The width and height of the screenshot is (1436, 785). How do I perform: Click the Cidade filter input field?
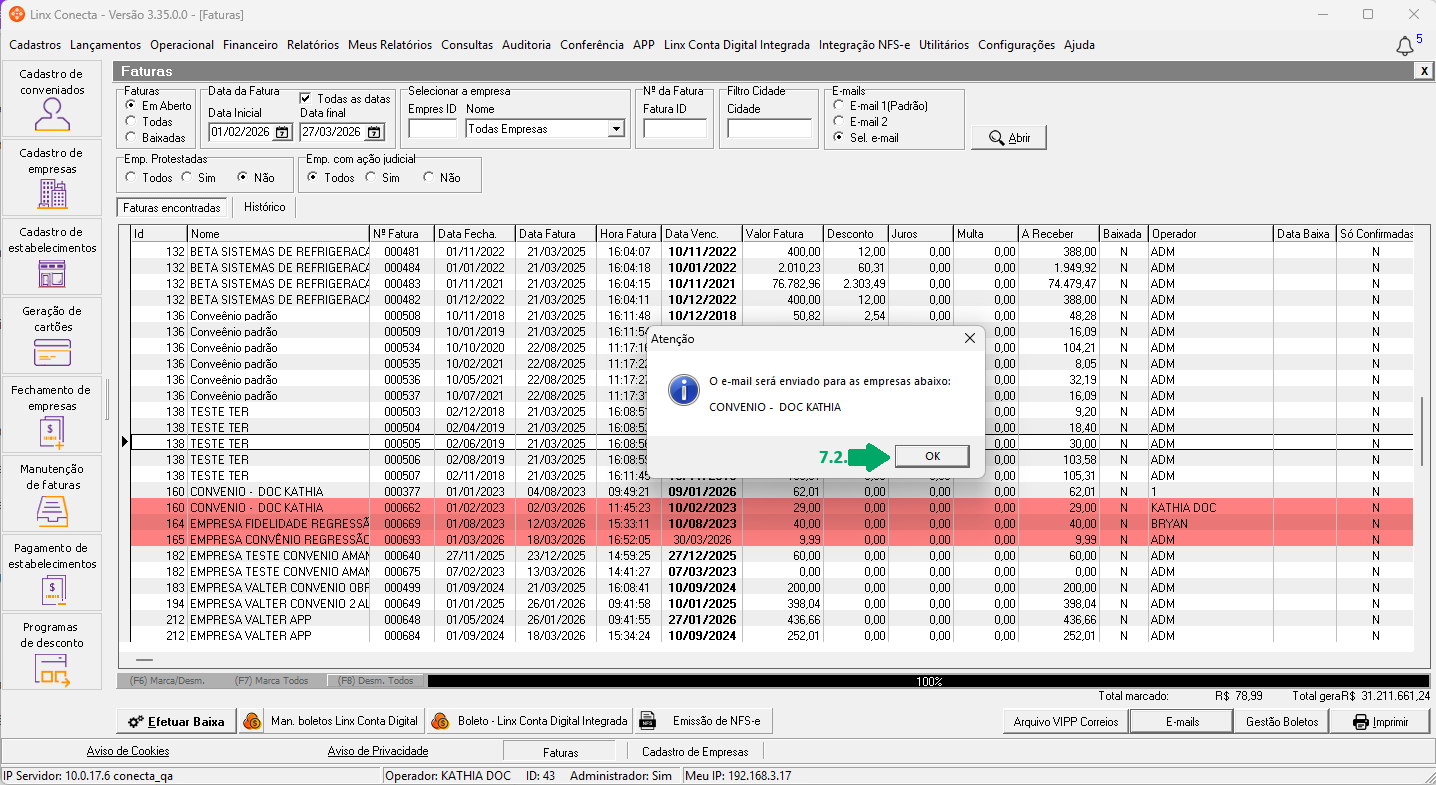pos(769,129)
